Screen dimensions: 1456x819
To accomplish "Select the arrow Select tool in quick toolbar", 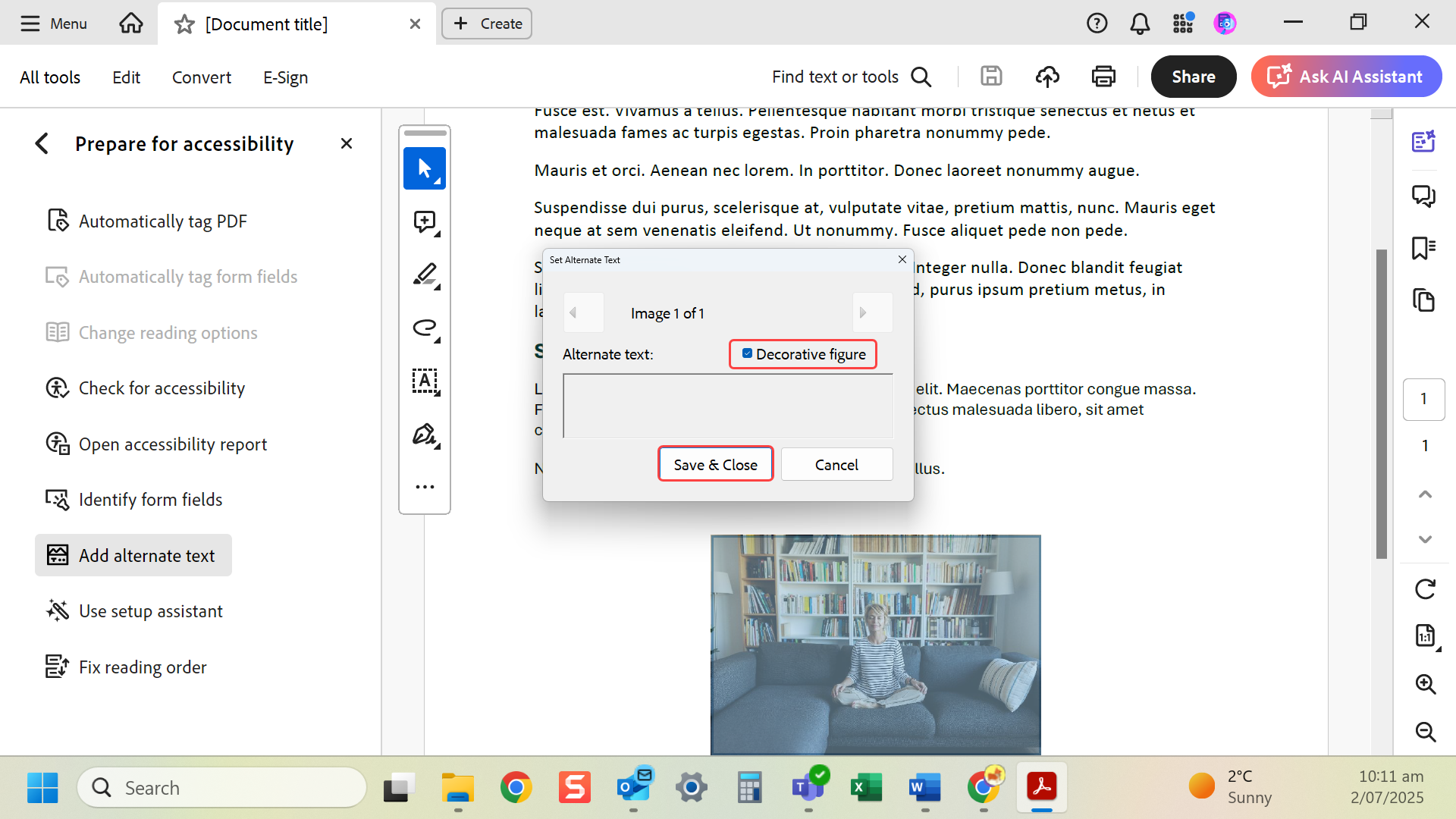I will [425, 168].
